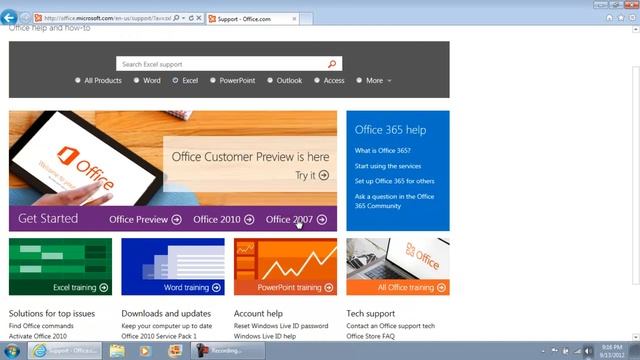Open the Windows Start orb
Screen dimensions: 640x360
[12, 351]
